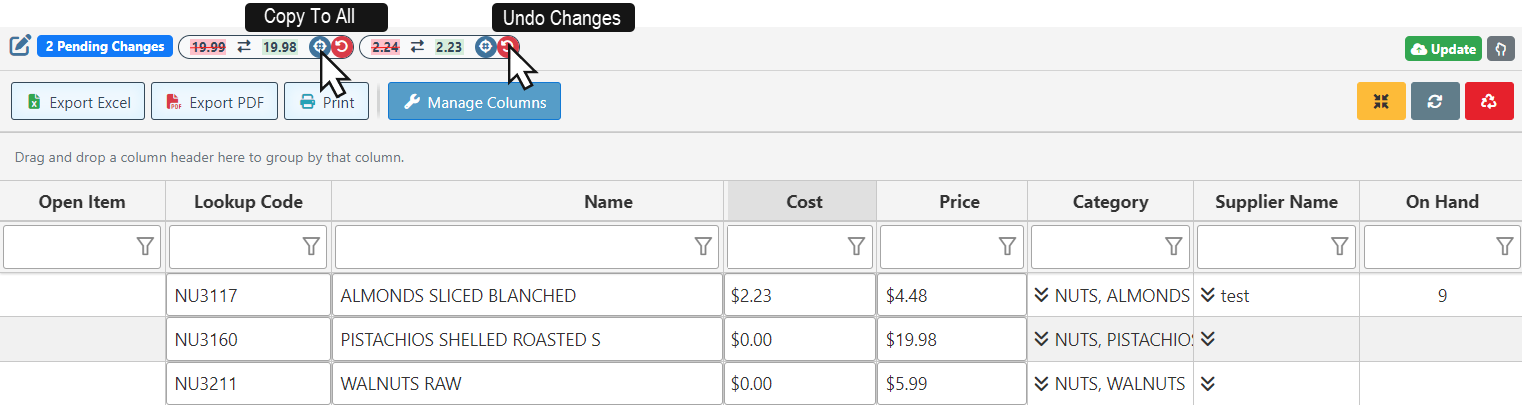This screenshot has width=1522, height=405.
Task: Click the edit pencil icon beside Pending Changes
Action: (20, 46)
